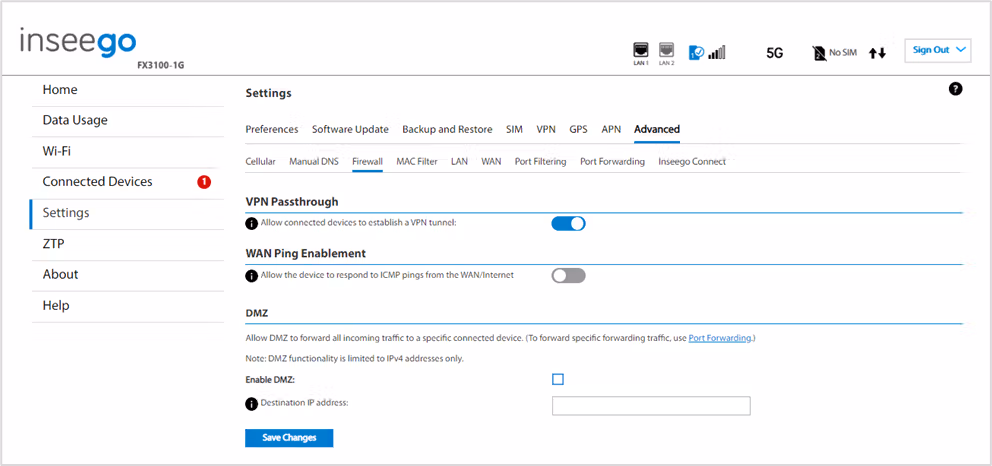Click the Save Changes button
The image size is (992, 466).
[x=289, y=438]
